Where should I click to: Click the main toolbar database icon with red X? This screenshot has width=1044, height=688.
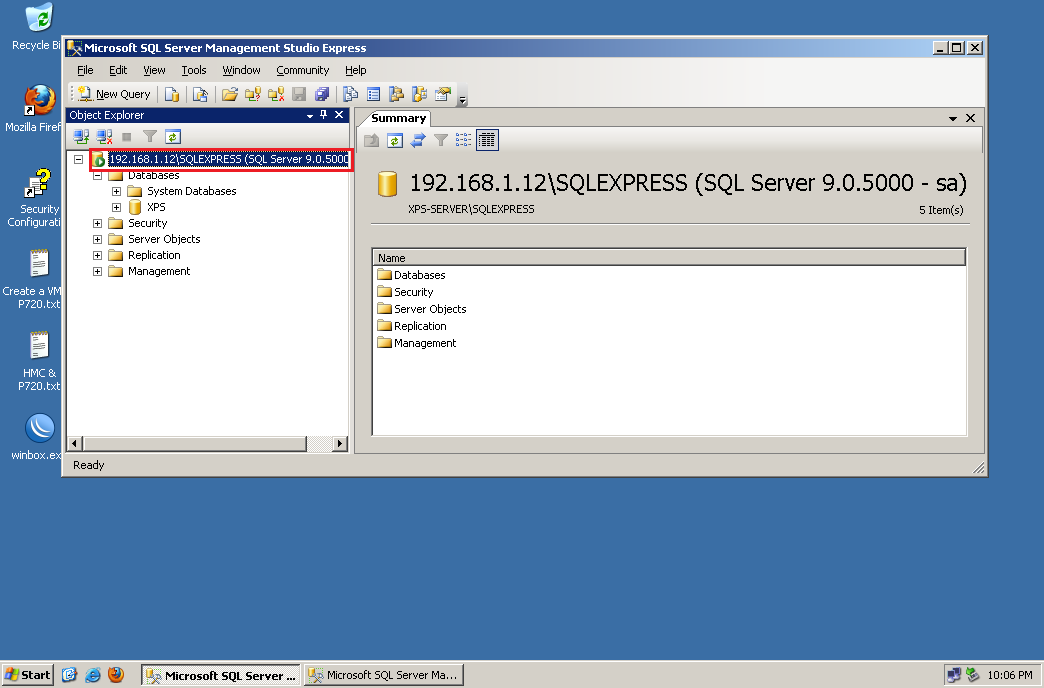coord(276,95)
